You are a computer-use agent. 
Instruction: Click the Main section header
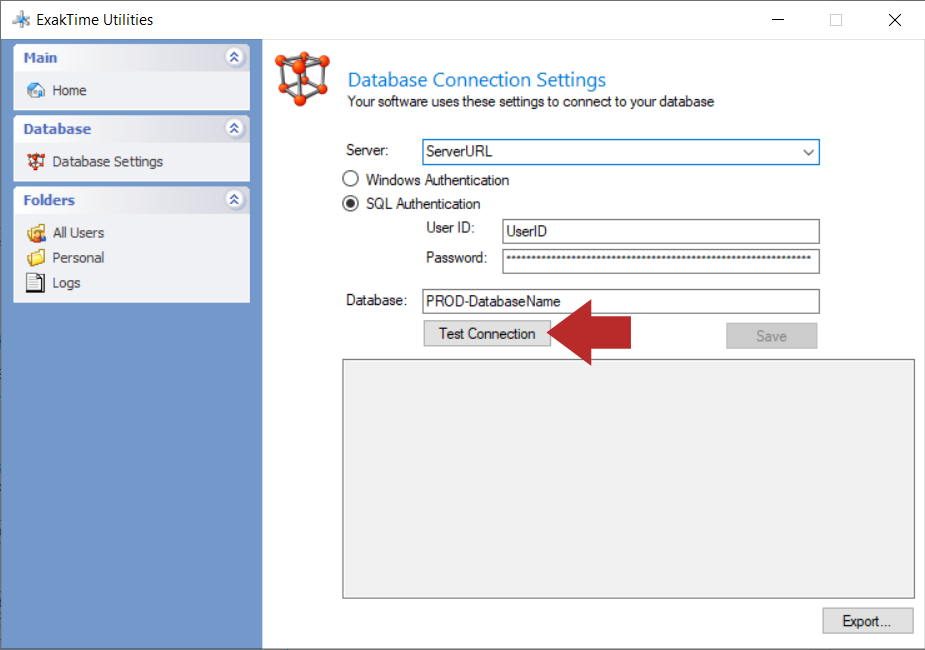[132, 58]
